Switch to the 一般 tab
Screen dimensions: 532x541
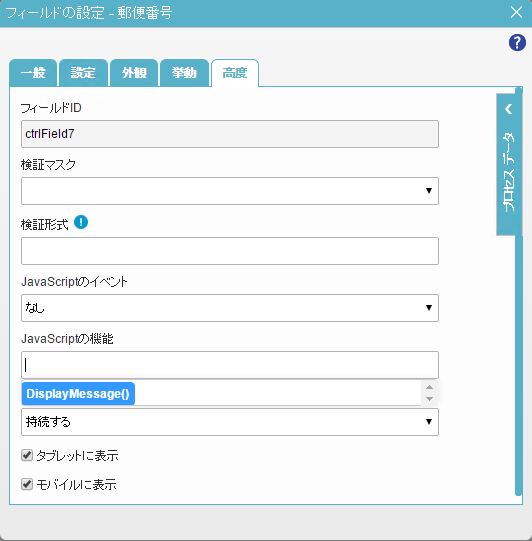[33, 73]
